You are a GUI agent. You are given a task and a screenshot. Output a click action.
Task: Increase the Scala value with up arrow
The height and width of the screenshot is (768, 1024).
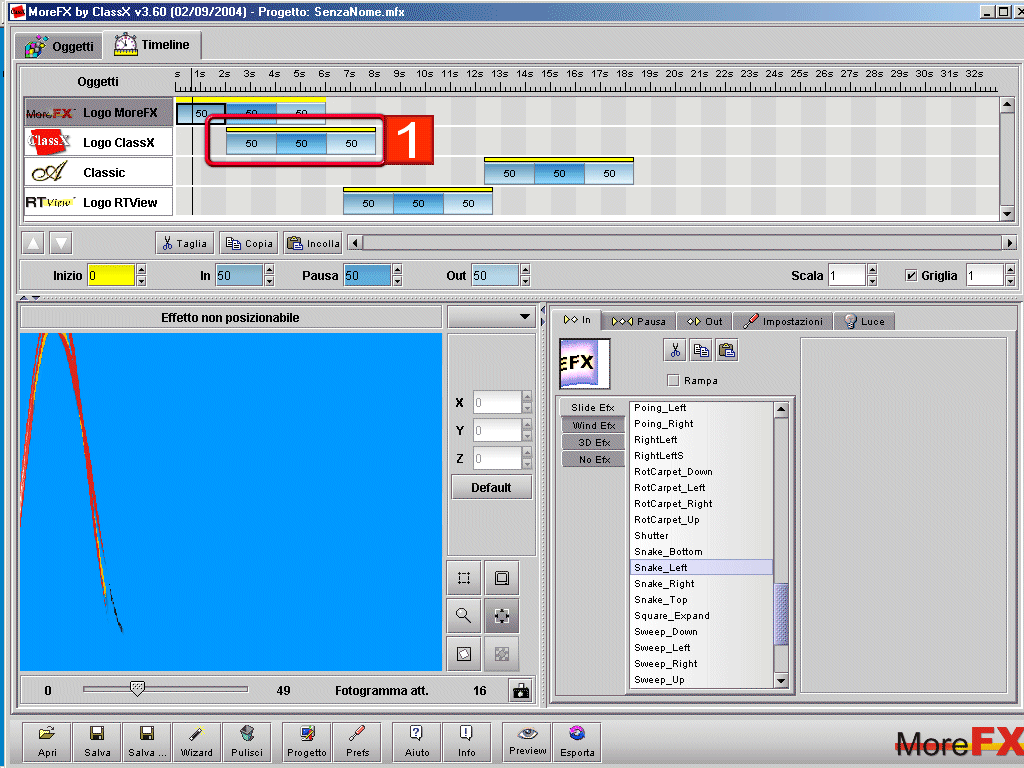[872, 270]
